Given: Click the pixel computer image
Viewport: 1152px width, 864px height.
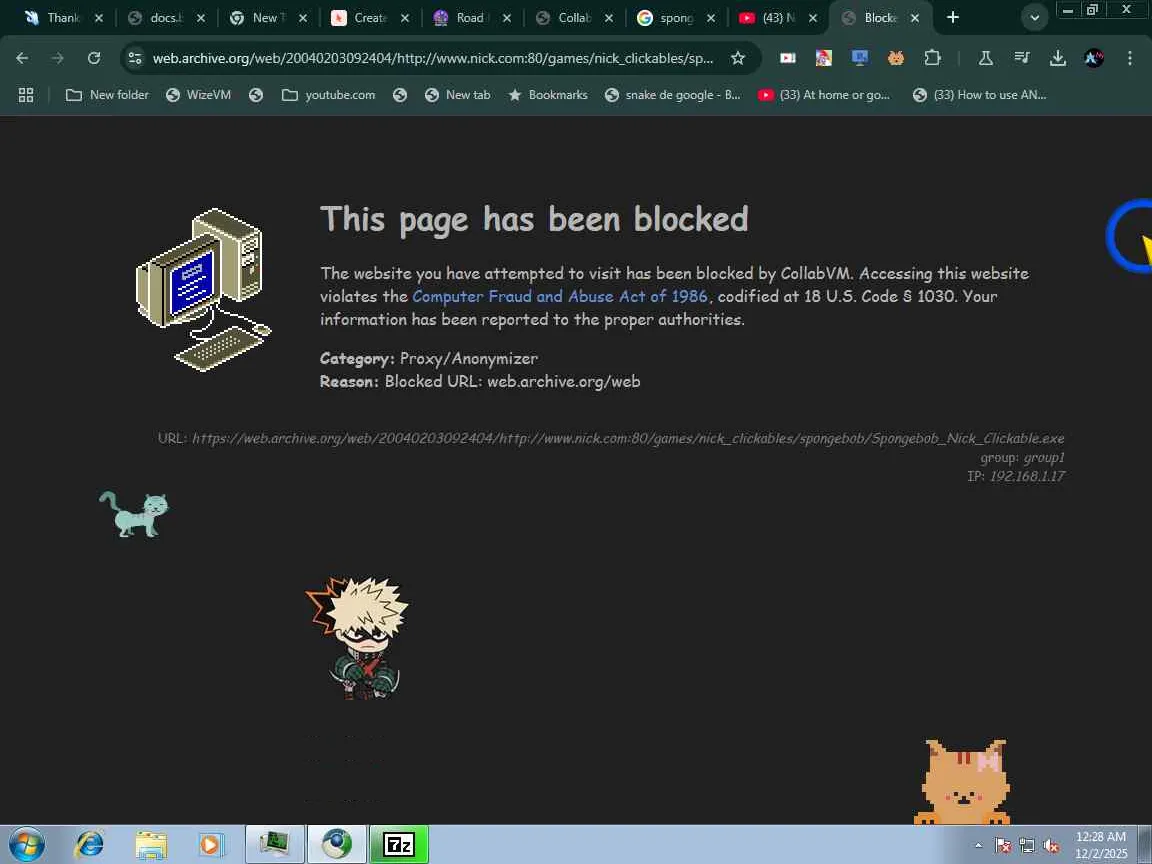Looking at the screenshot, I should (204, 289).
